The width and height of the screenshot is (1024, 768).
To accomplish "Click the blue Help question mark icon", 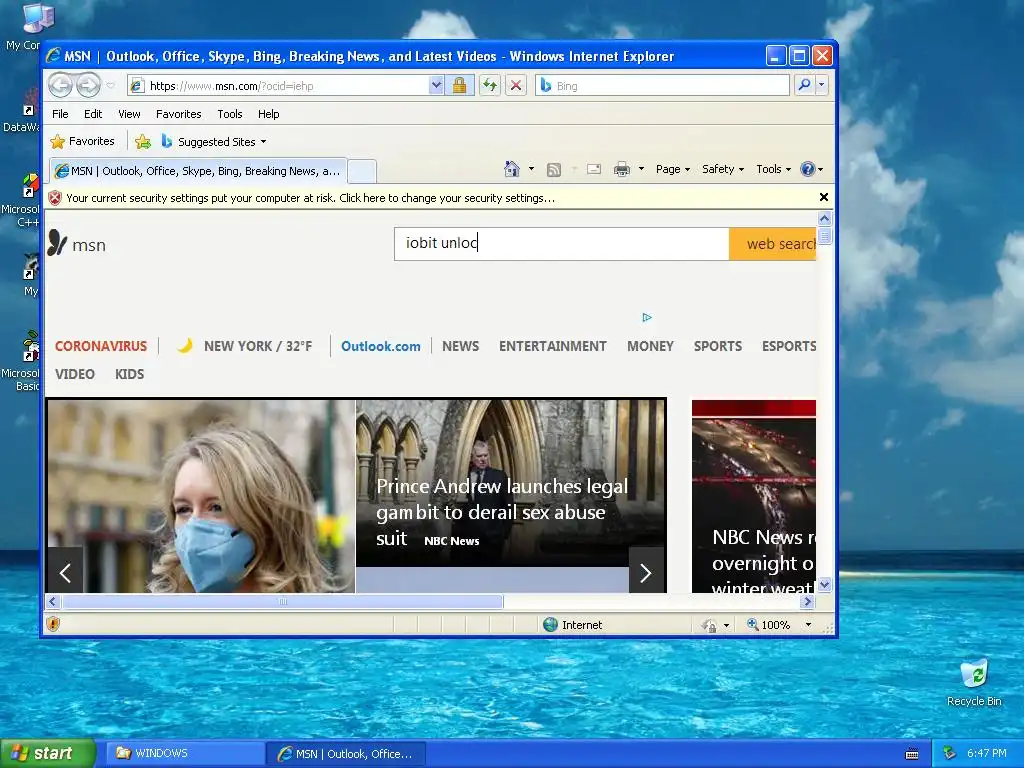I will (x=808, y=169).
